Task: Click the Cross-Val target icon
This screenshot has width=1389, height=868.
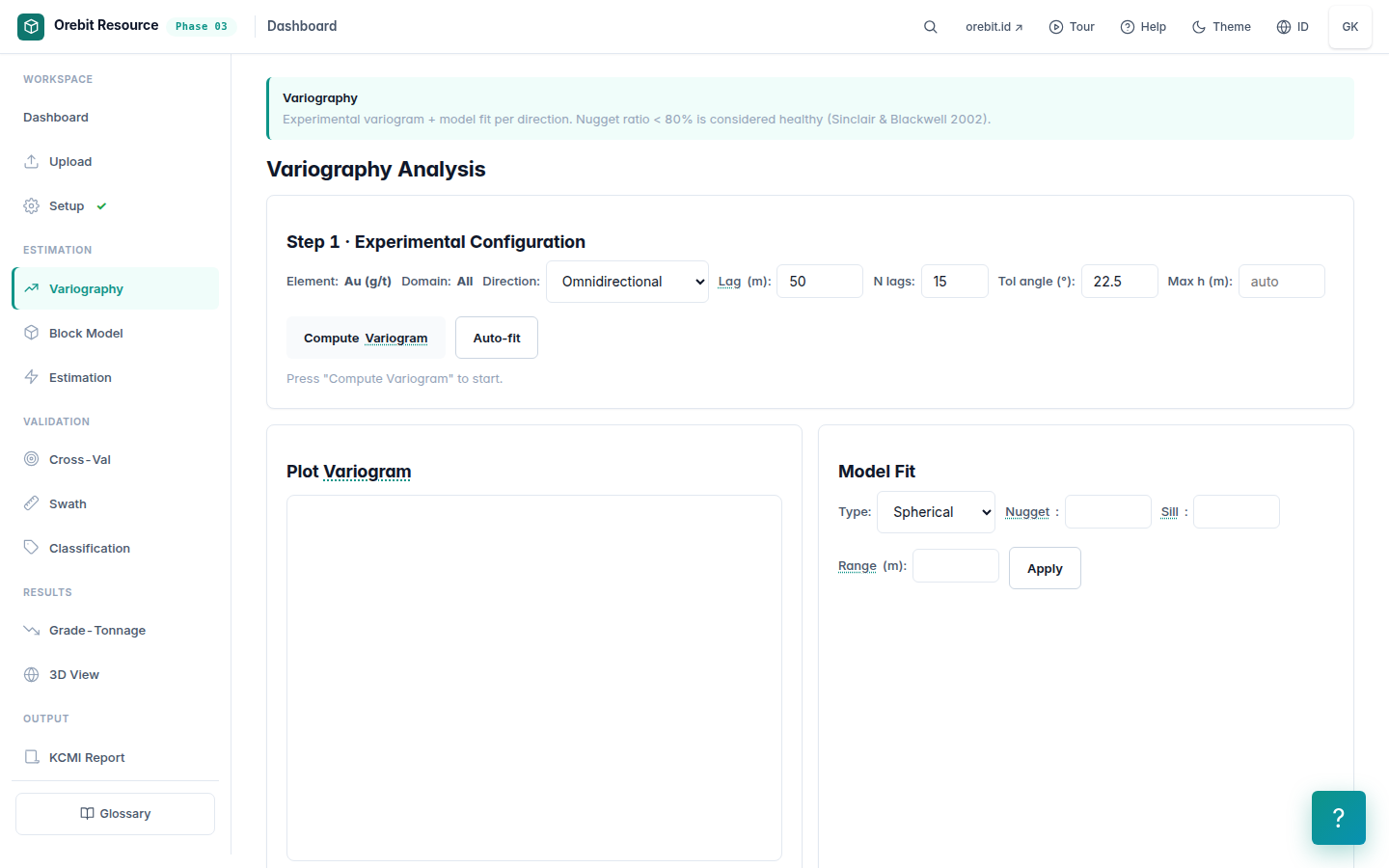Action: (x=32, y=459)
